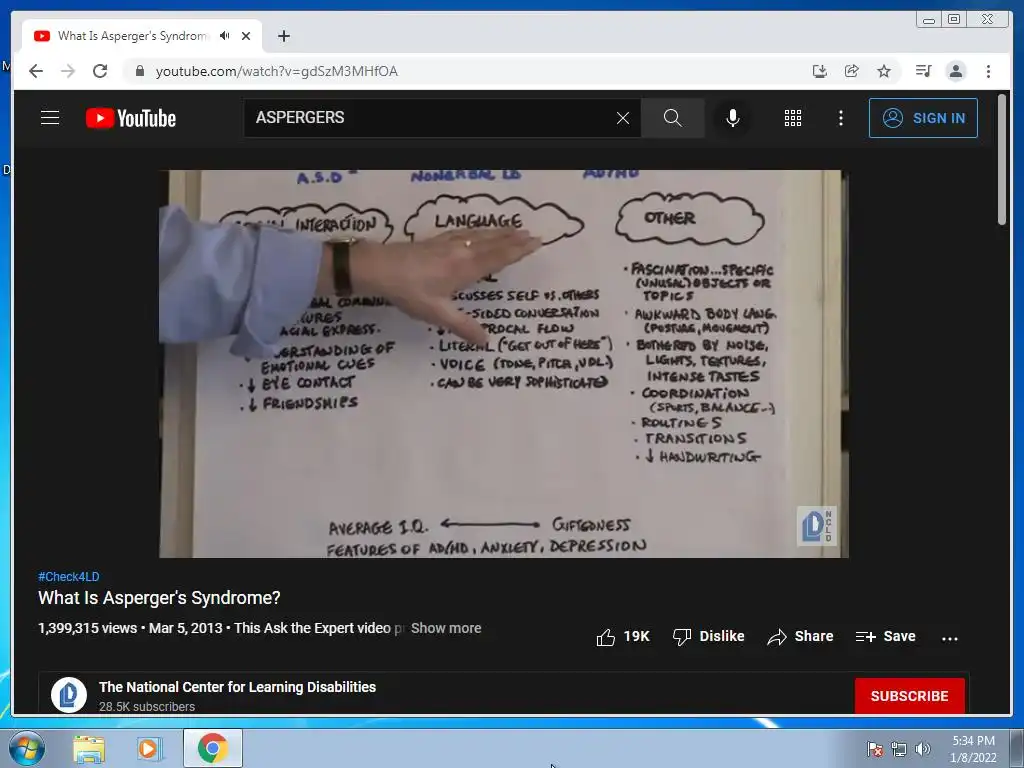This screenshot has height=768, width=1024.
Task: Click the magnifier search button
Action: [x=673, y=118]
